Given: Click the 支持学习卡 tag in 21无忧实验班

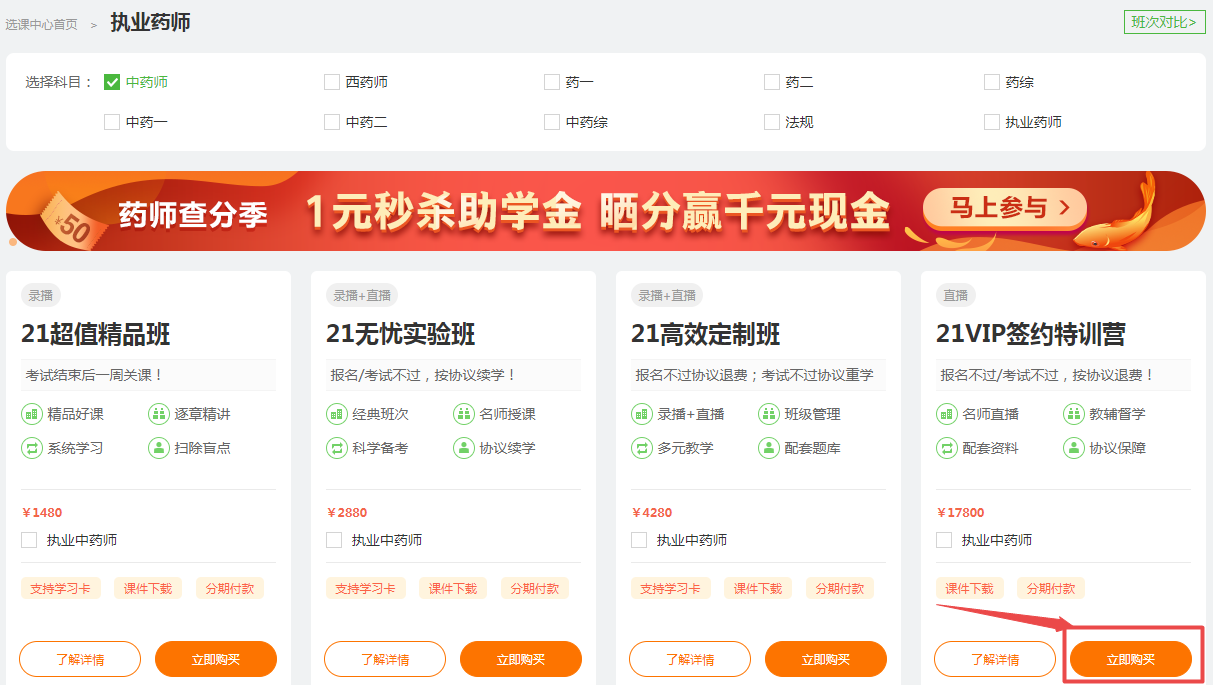Looking at the screenshot, I should point(365,589).
